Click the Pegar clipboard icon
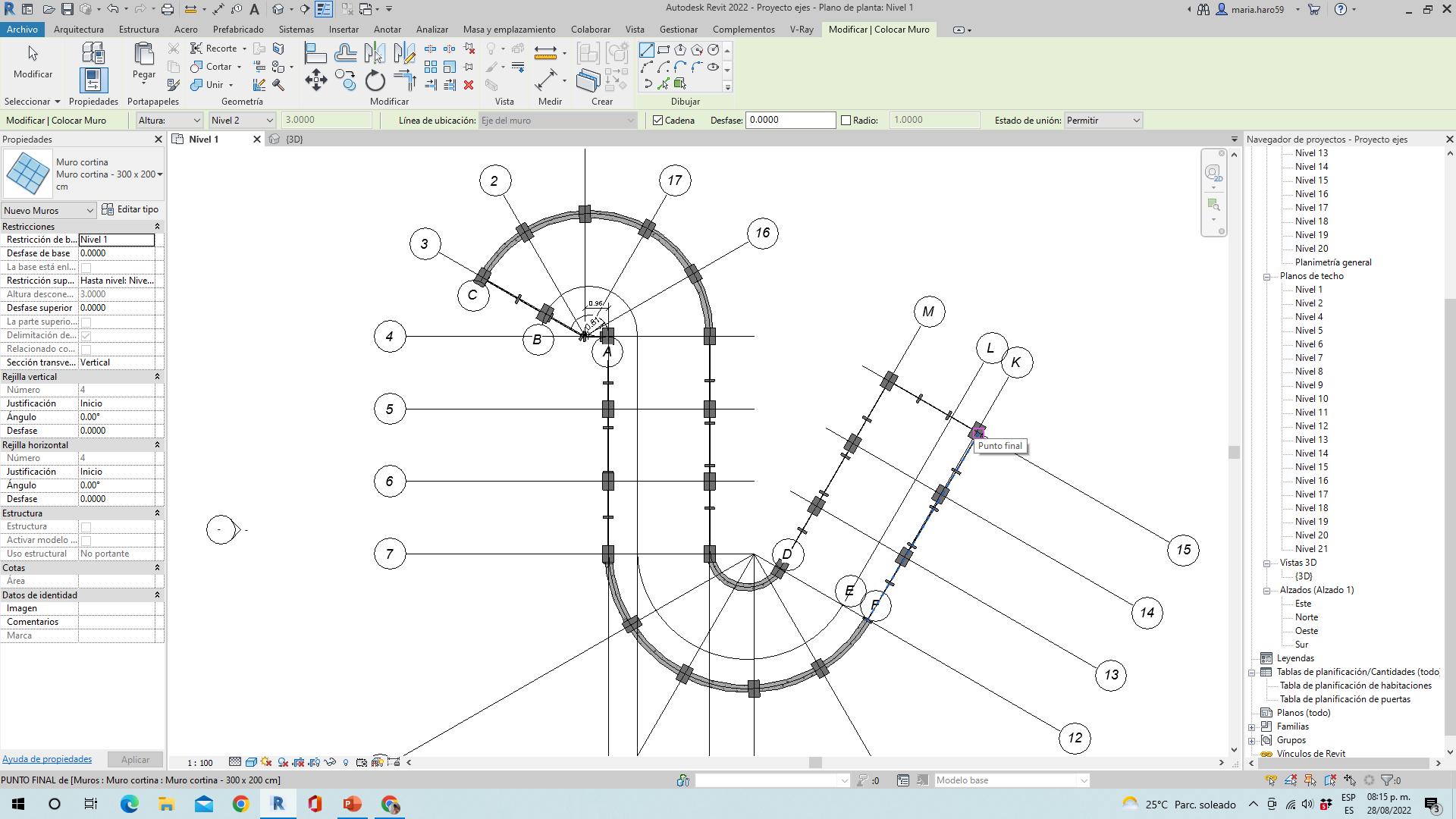The width and height of the screenshot is (1456, 819). (x=144, y=54)
